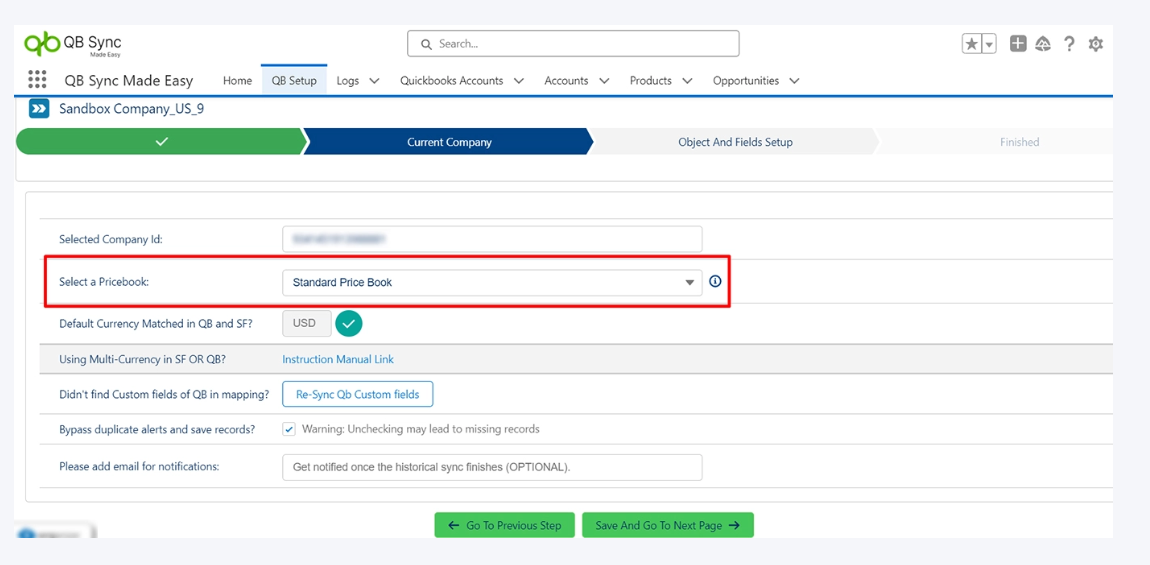Open the Instruction Manual Link
The width and height of the screenshot is (1150, 565).
[338, 360]
